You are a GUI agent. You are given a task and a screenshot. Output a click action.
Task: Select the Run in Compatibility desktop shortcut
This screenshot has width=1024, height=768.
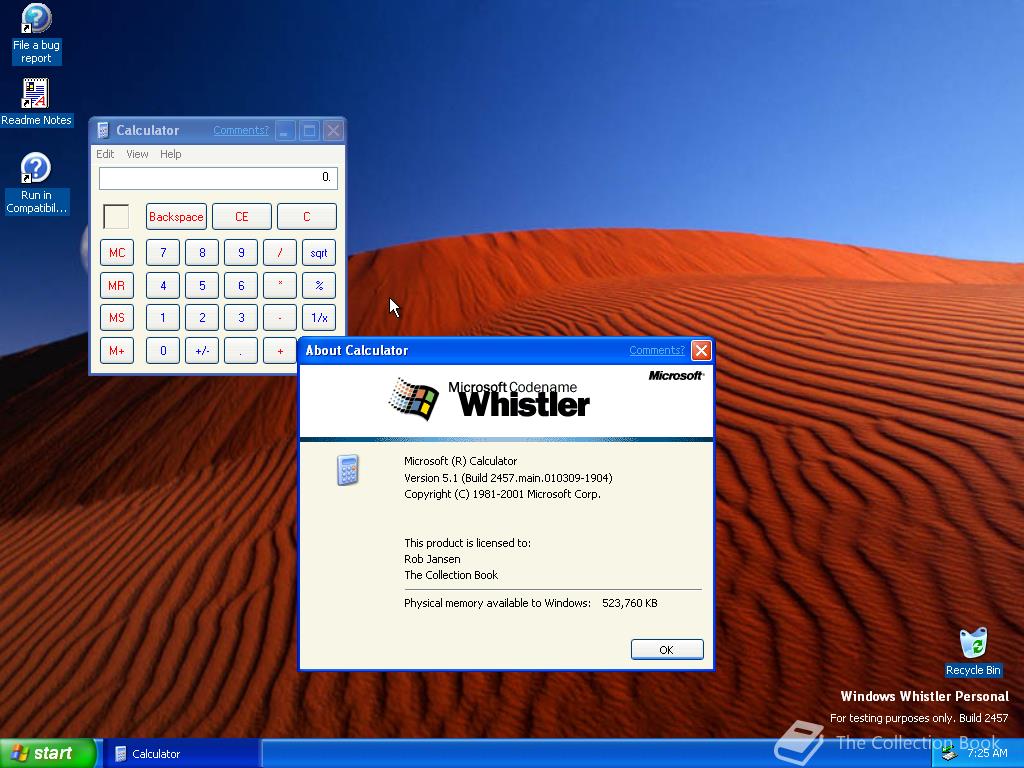pyautogui.click(x=36, y=183)
